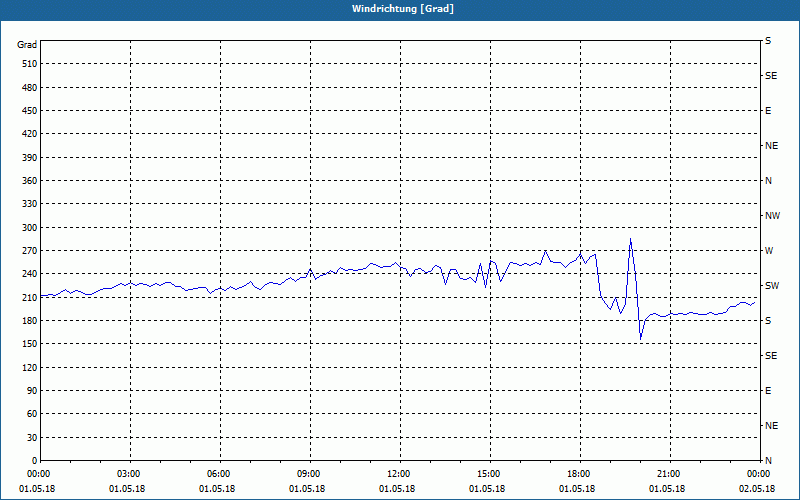The image size is (800, 500).
Task: Click the blue line's highest spike after 18:00
Action: click(x=631, y=238)
